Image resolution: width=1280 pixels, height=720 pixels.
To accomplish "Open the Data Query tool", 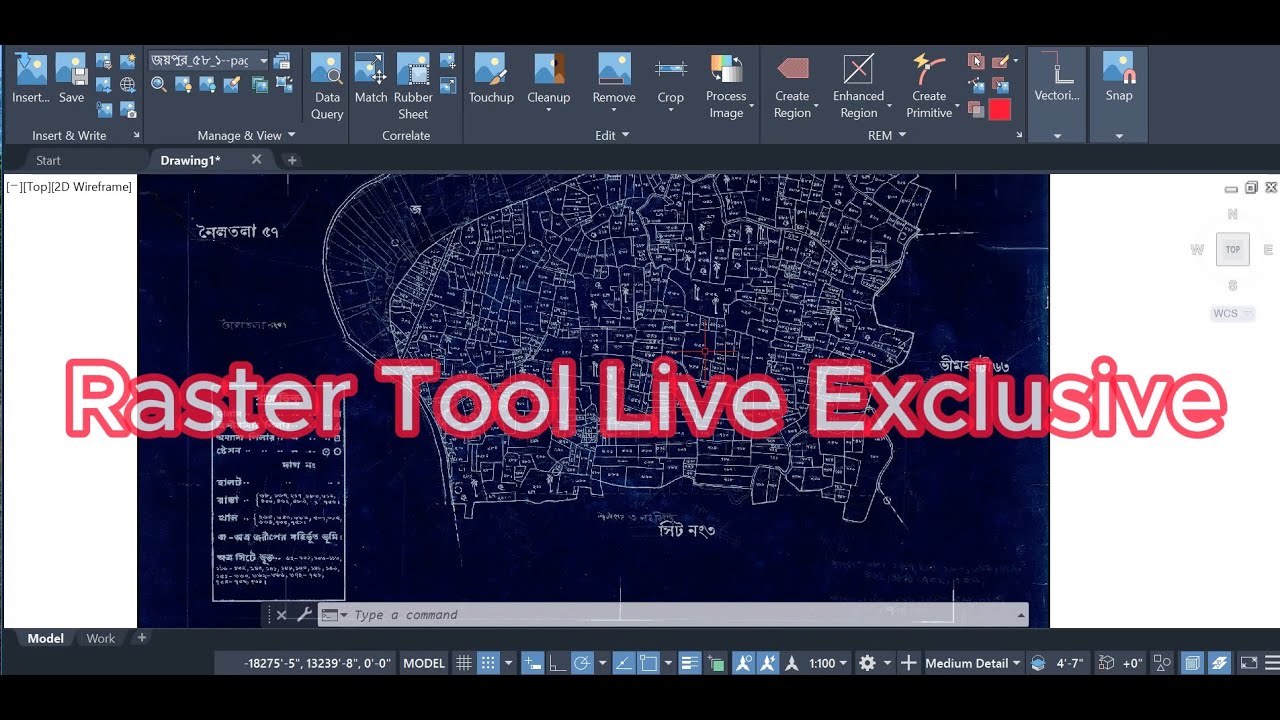I will [327, 86].
